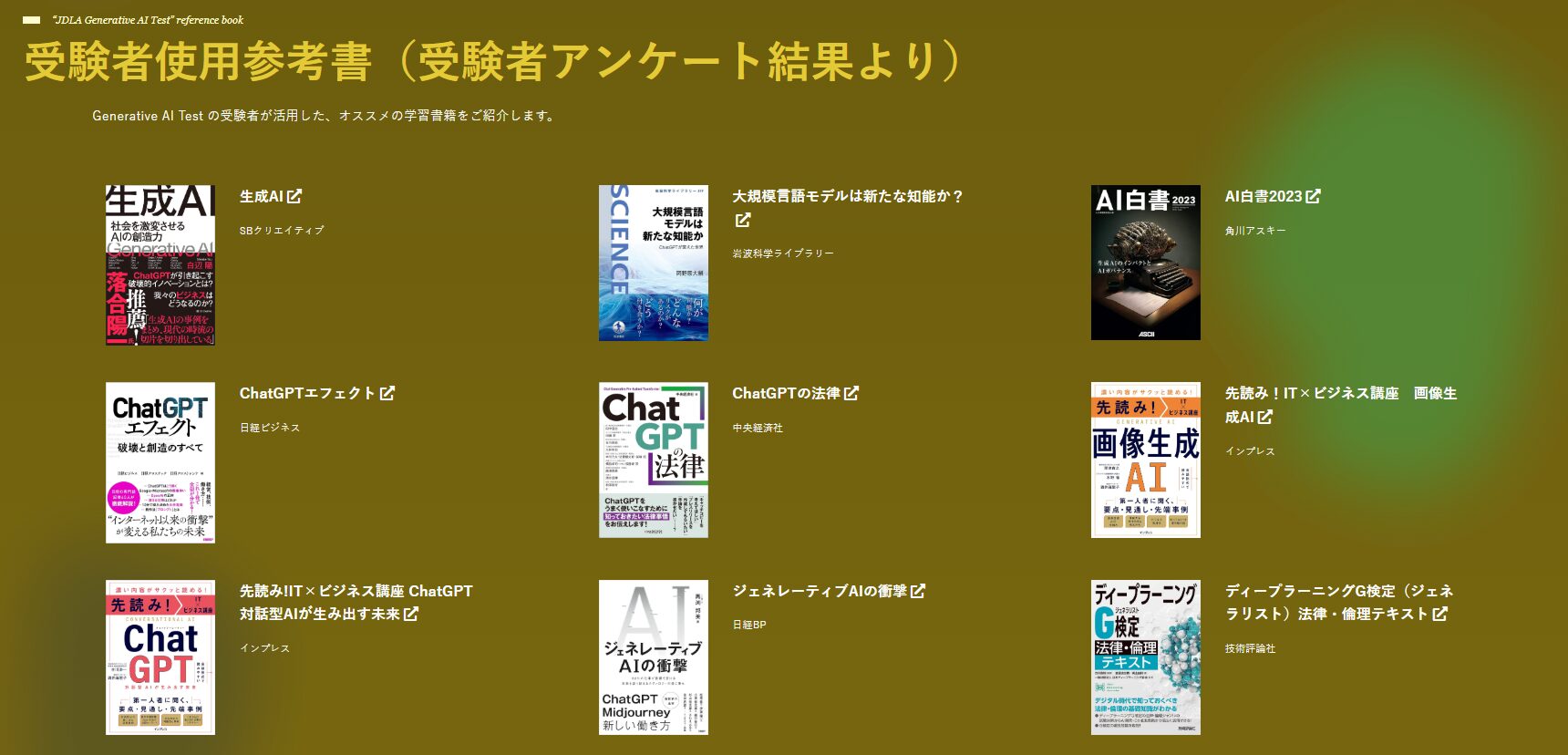Click external link icon after 対話型AIが生み出す未来
Screen dimensions: 1568x755
pos(411,614)
